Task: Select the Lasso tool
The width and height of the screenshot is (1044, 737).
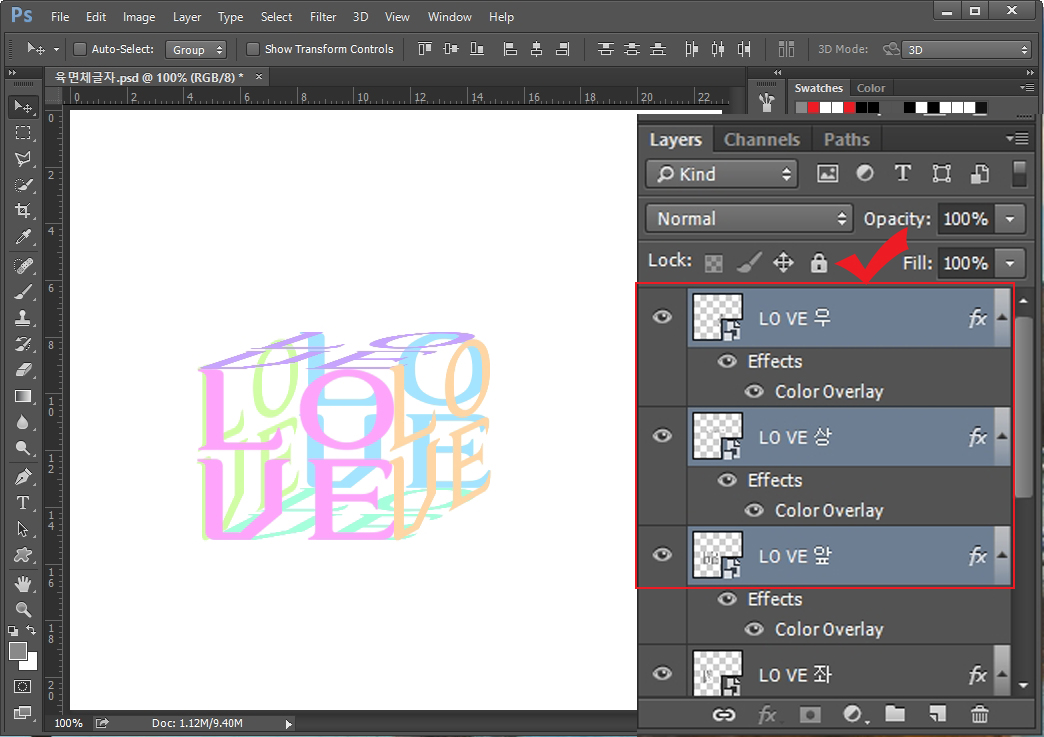Action: click(23, 158)
